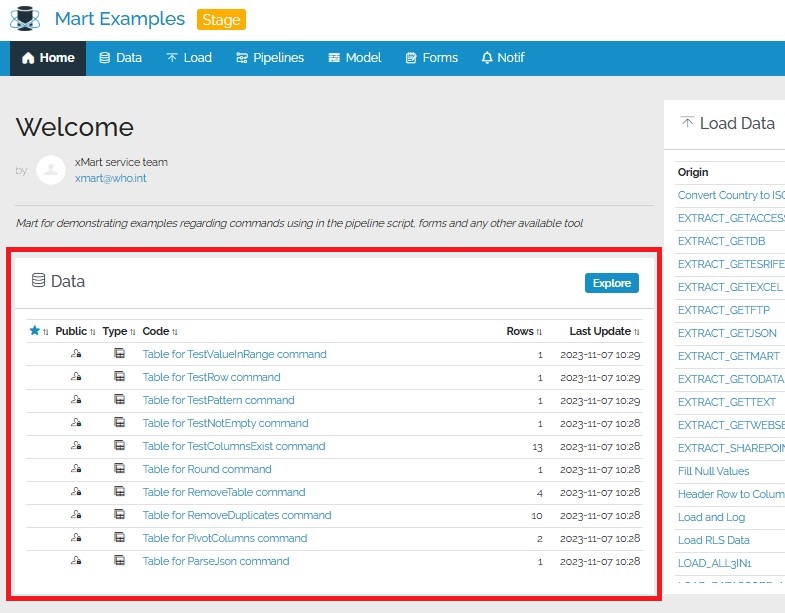Image resolution: width=785 pixels, height=613 pixels.
Task: Open Table for TestNotEmpty command
Action: click(225, 423)
